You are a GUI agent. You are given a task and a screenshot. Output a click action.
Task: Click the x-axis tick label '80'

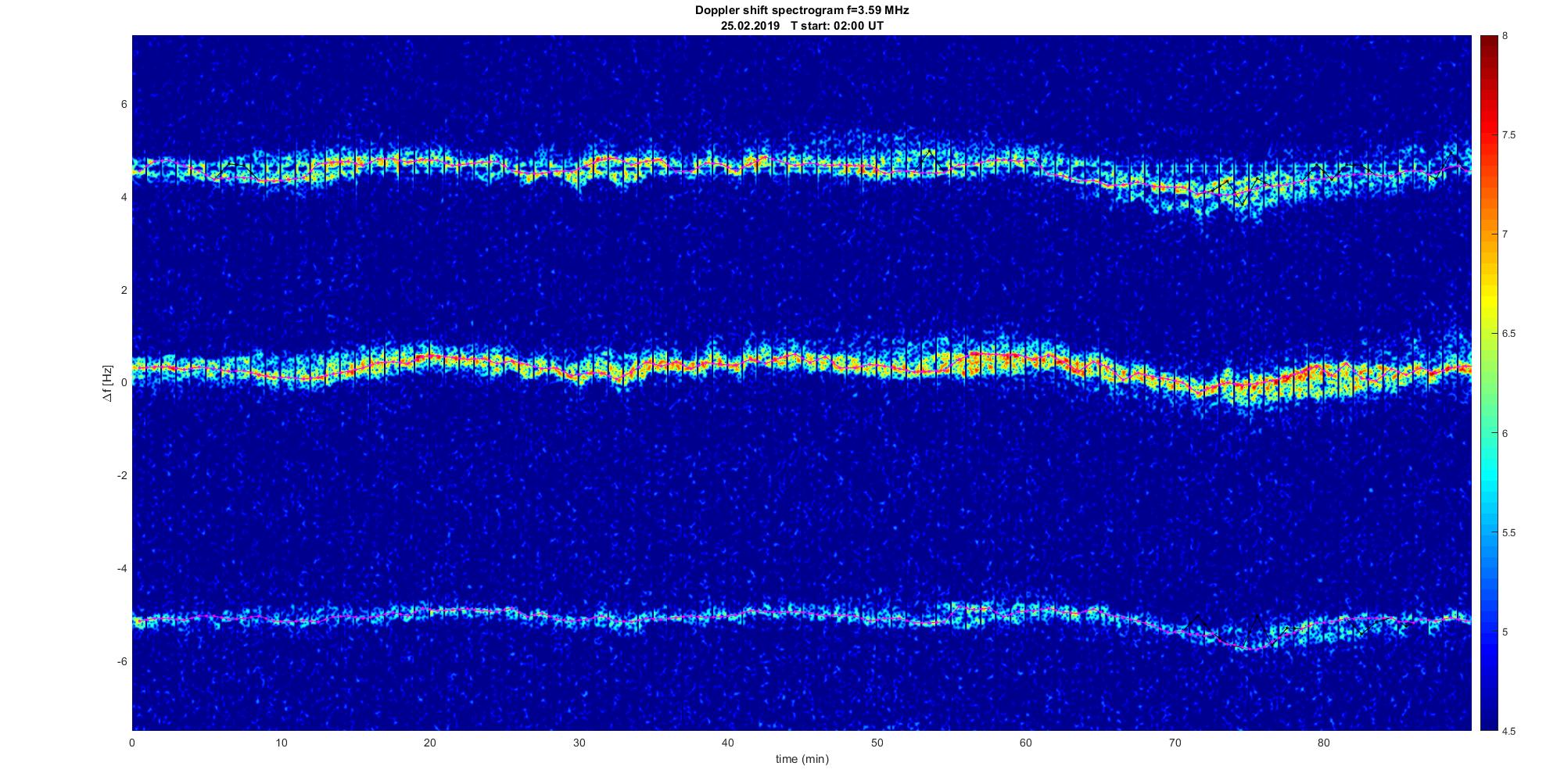coord(1323,743)
